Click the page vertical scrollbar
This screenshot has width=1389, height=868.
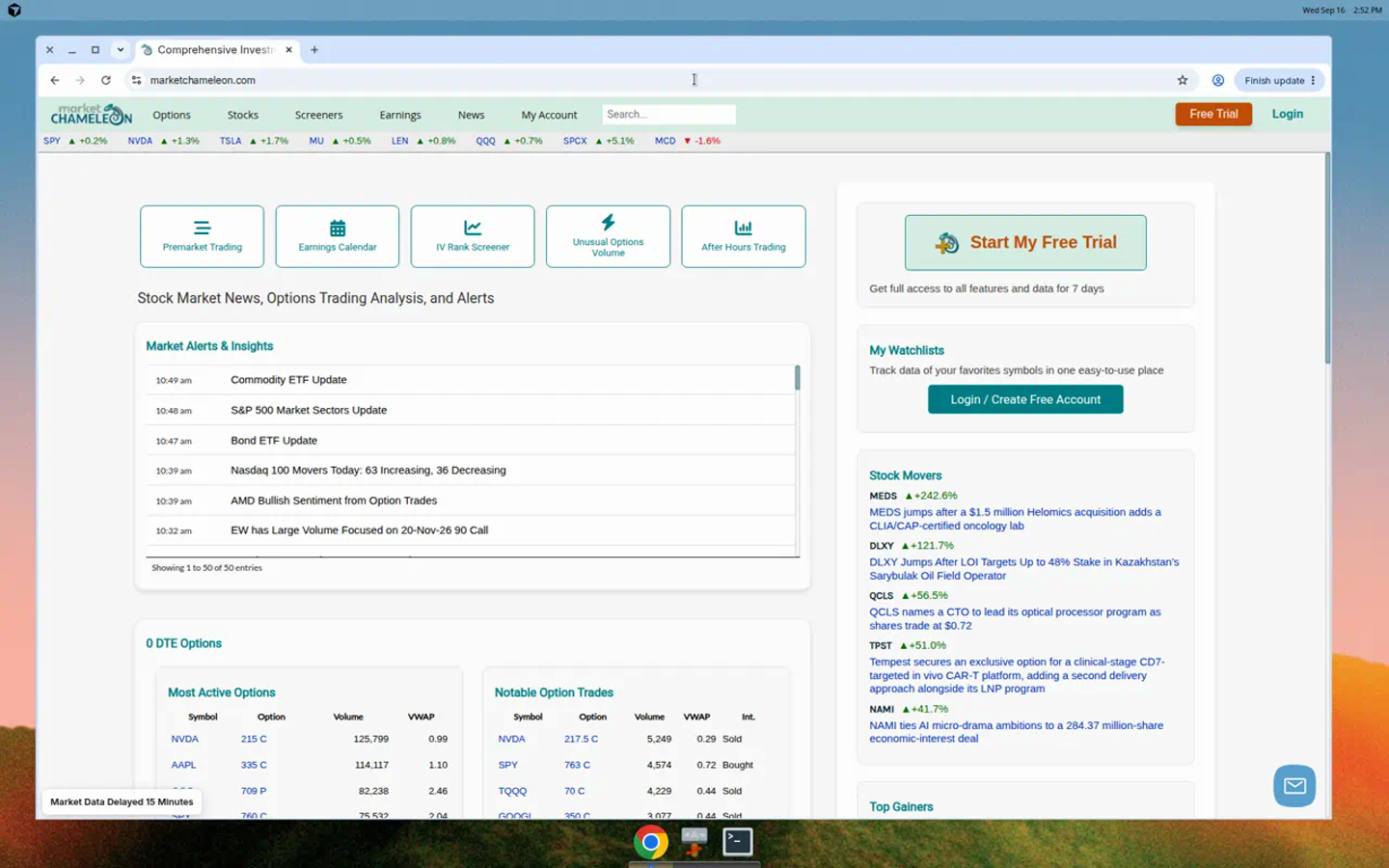[x=1327, y=258]
